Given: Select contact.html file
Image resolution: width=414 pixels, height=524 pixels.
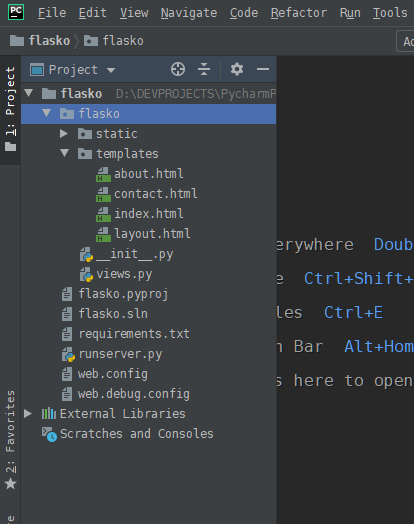Looking at the screenshot, I should [149, 194].
